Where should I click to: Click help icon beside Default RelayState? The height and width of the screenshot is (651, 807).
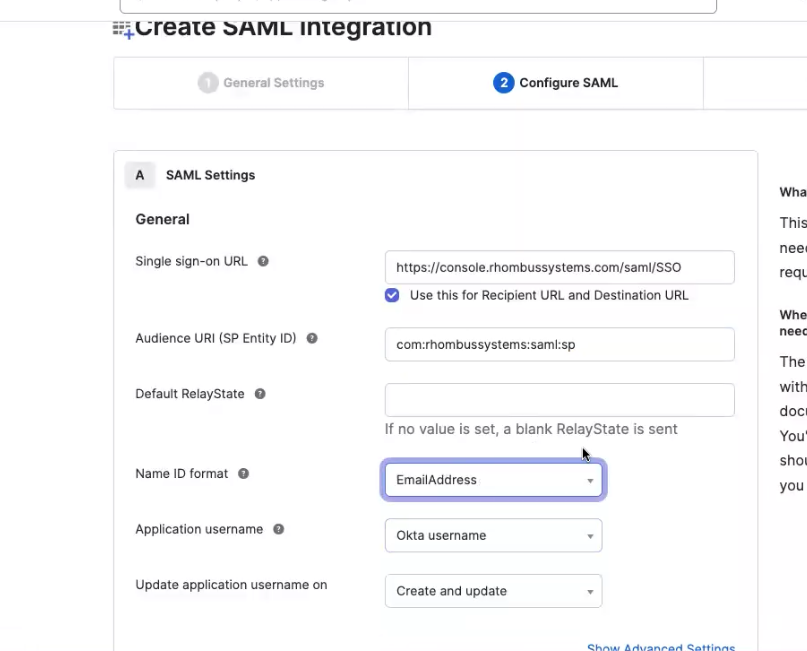pyautogui.click(x=260, y=394)
